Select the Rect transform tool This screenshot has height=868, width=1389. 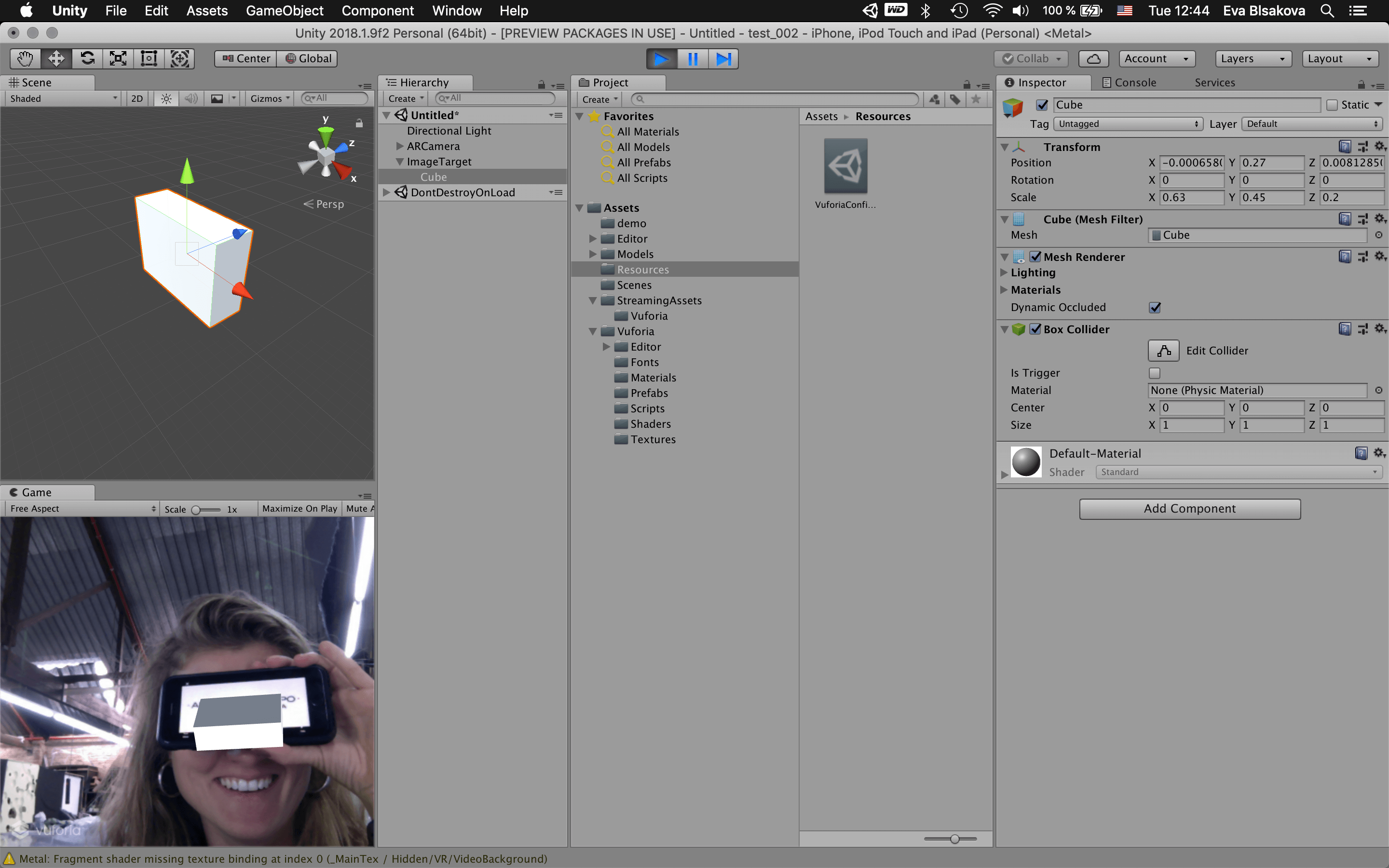pyautogui.click(x=149, y=58)
